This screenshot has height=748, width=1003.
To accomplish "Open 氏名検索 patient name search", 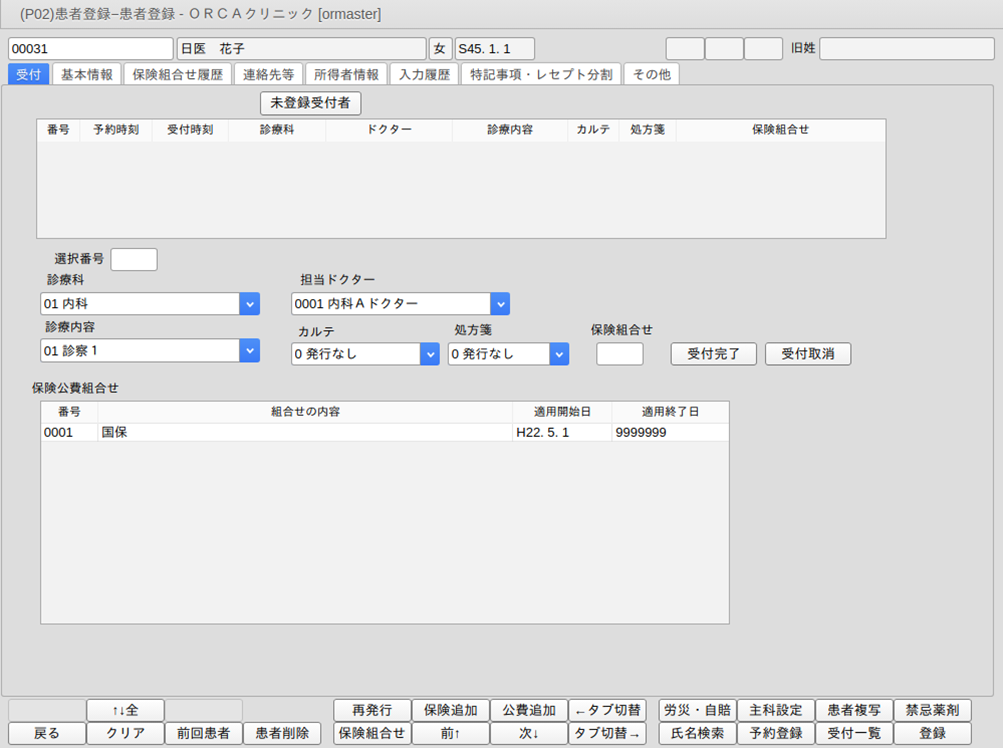I will coord(697,733).
